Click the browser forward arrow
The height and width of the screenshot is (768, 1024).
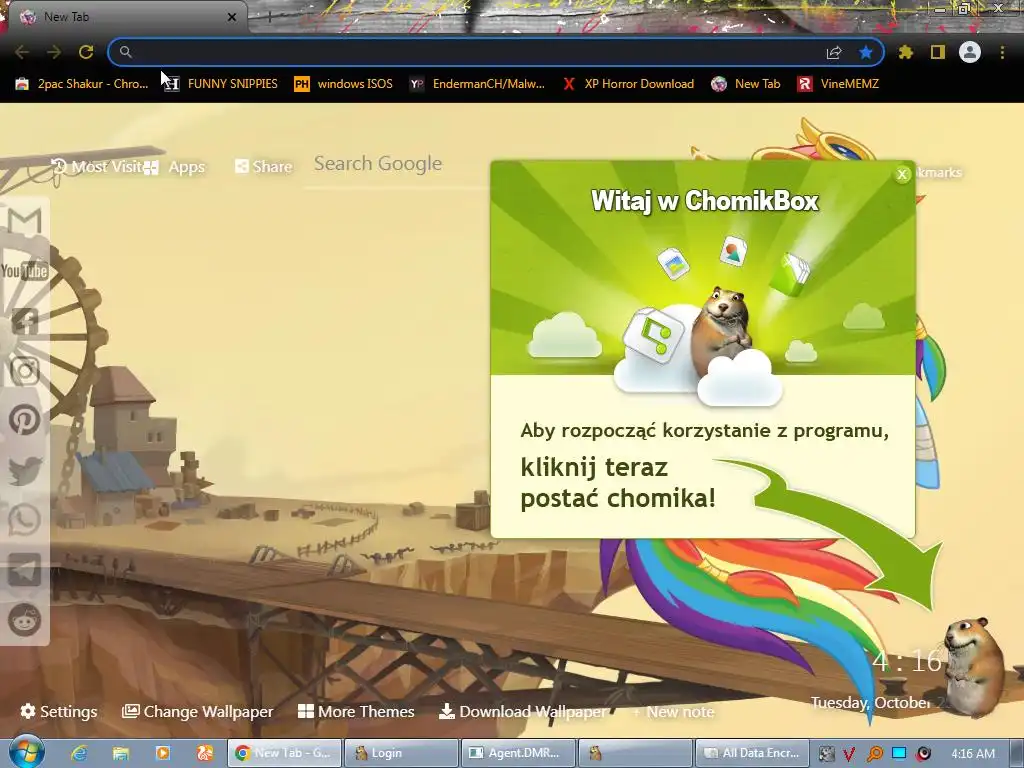point(54,52)
